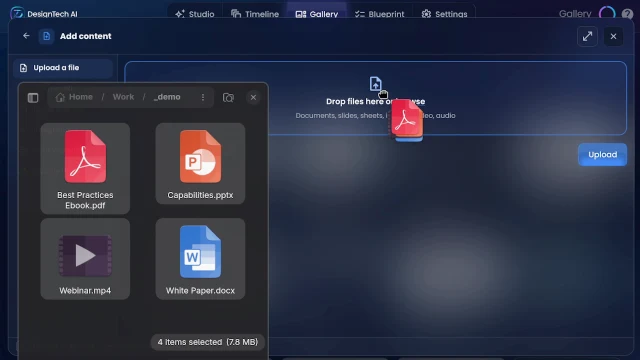
Task: Click the upload icon in drop zone
Action: tap(375, 84)
